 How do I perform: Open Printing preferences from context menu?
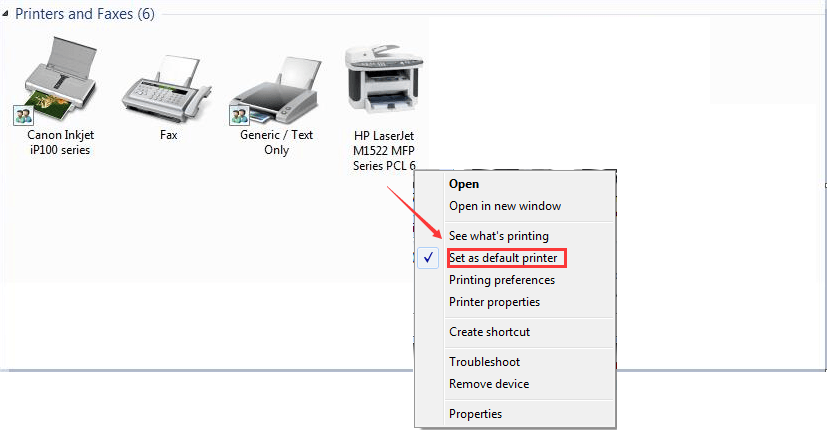[x=502, y=280]
